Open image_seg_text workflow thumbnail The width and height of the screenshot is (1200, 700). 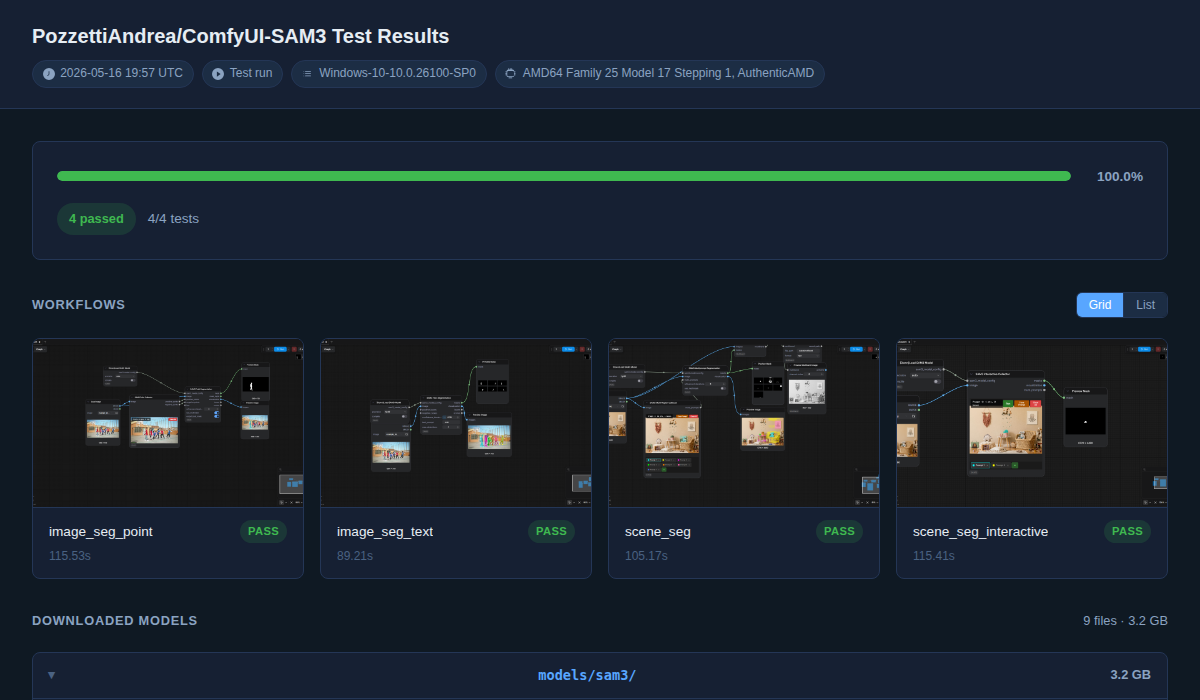click(x=456, y=423)
